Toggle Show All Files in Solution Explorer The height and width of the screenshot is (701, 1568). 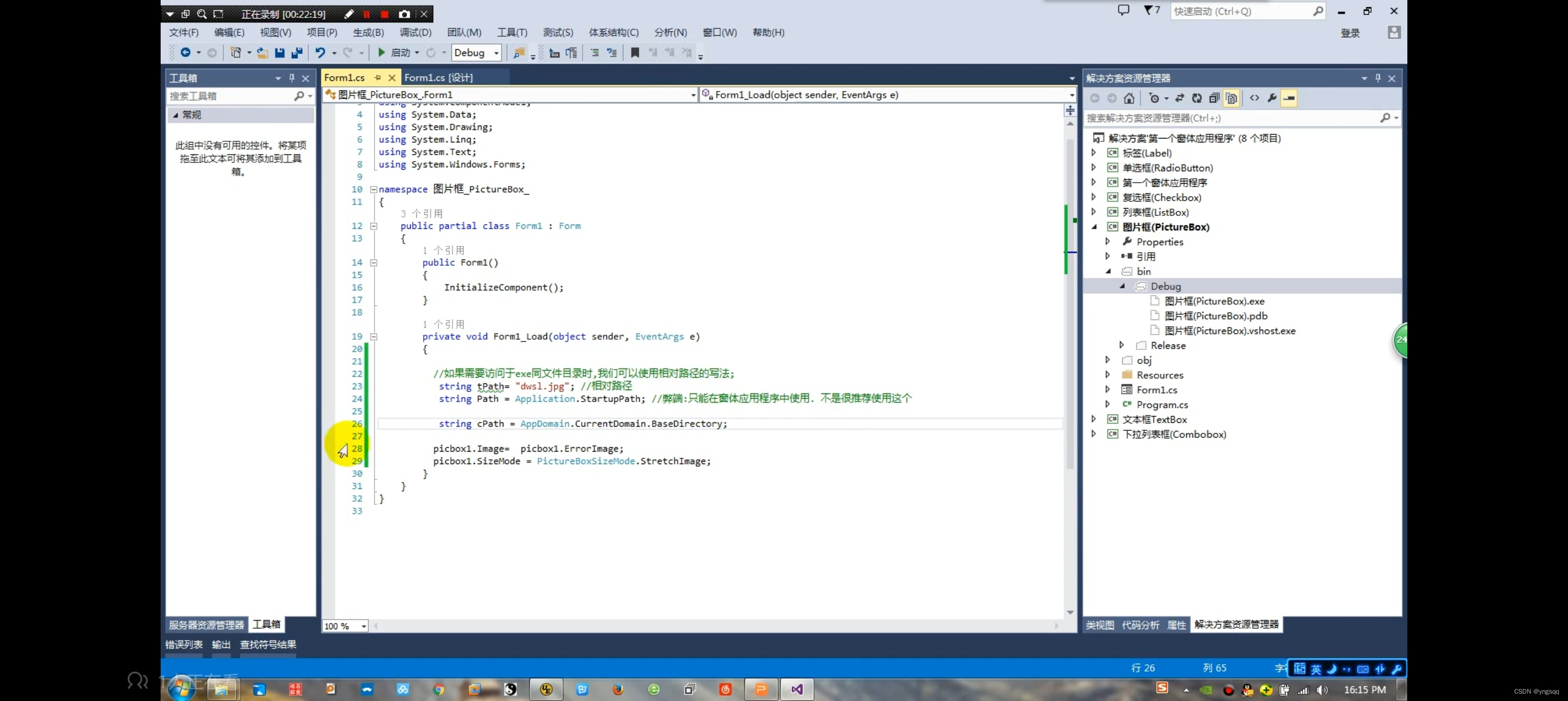click(x=1231, y=98)
